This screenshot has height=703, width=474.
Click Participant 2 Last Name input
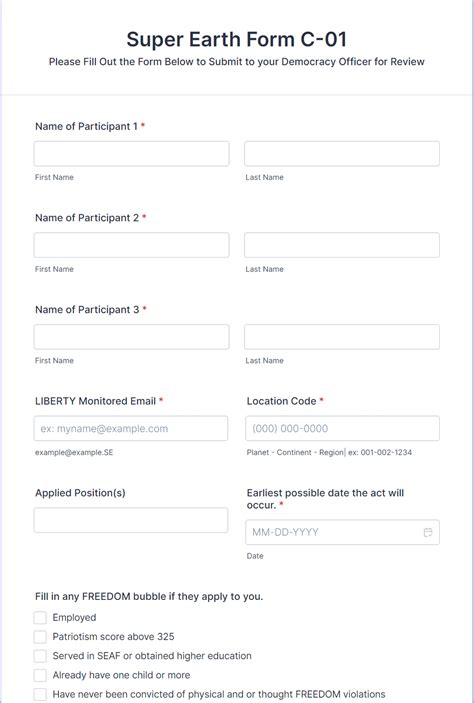click(x=342, y=245)
